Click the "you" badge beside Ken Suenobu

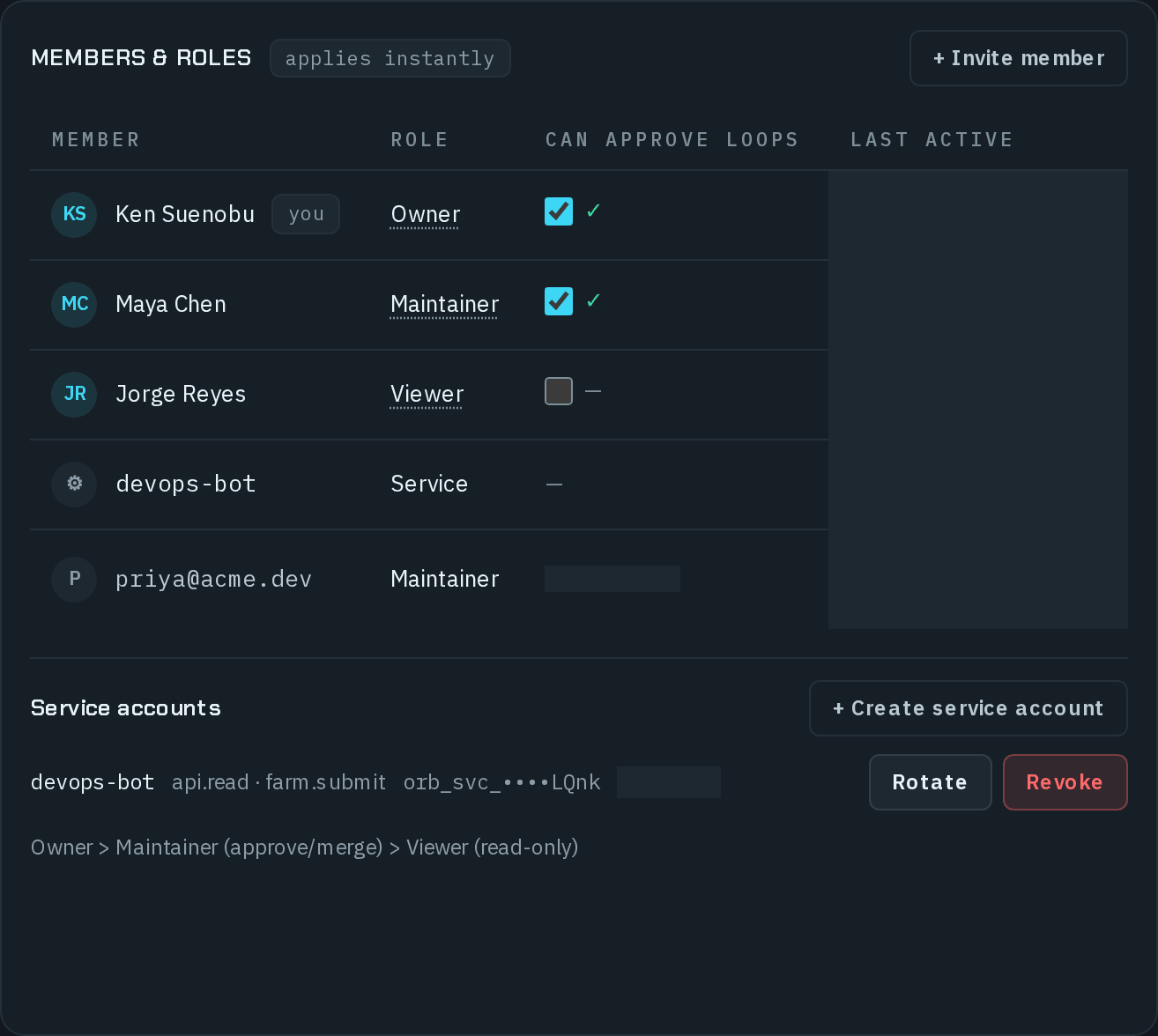click(306, 214)
